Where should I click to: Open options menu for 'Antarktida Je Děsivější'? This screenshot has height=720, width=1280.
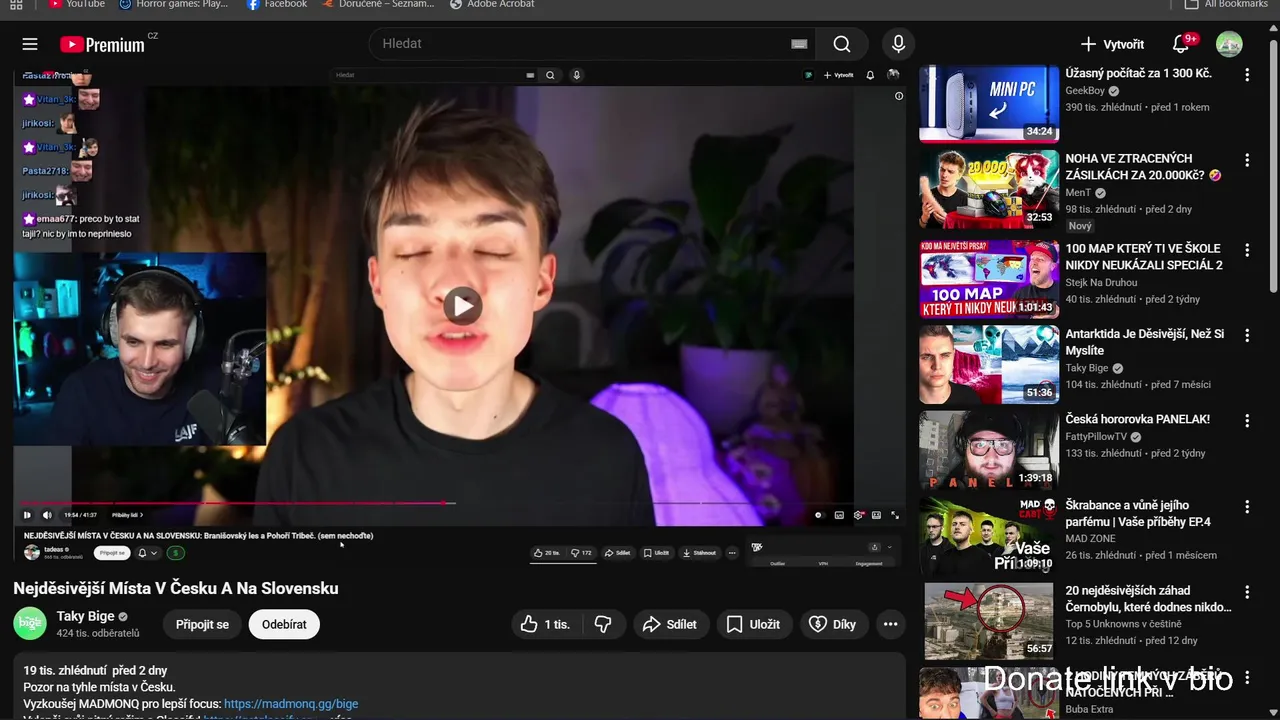click(x=1247, y=335)
